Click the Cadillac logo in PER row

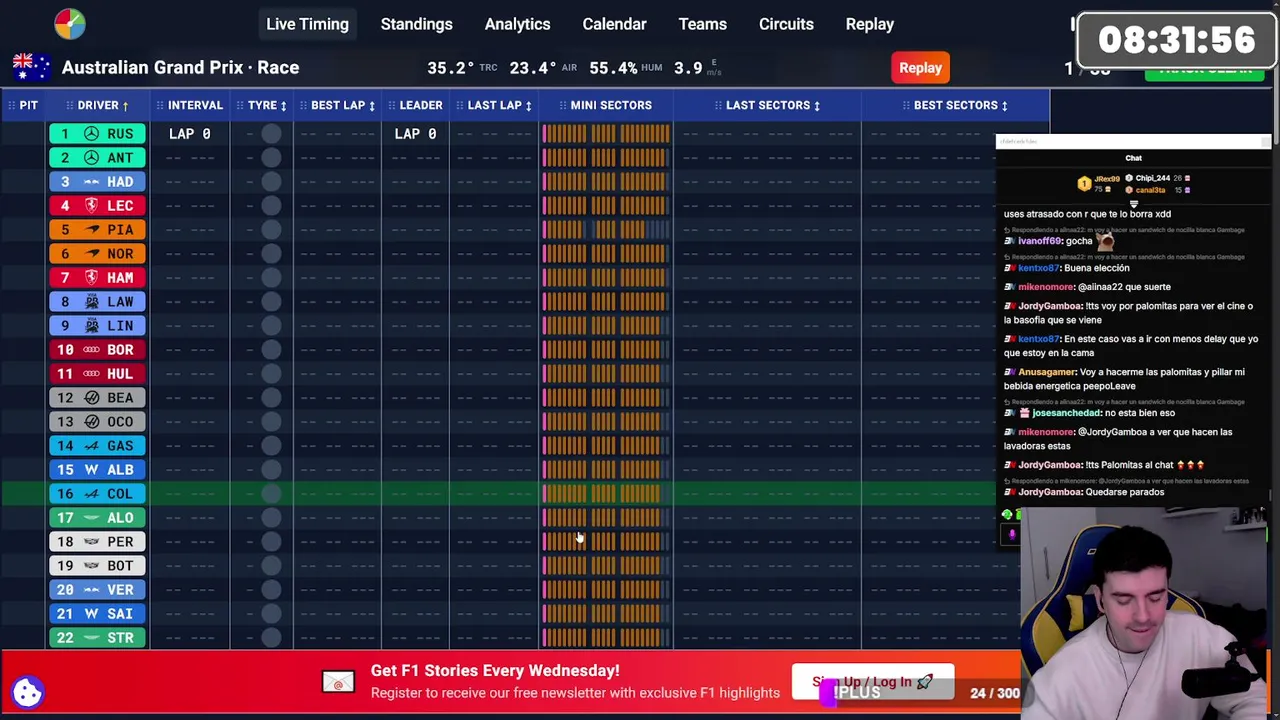click(92, 541)
